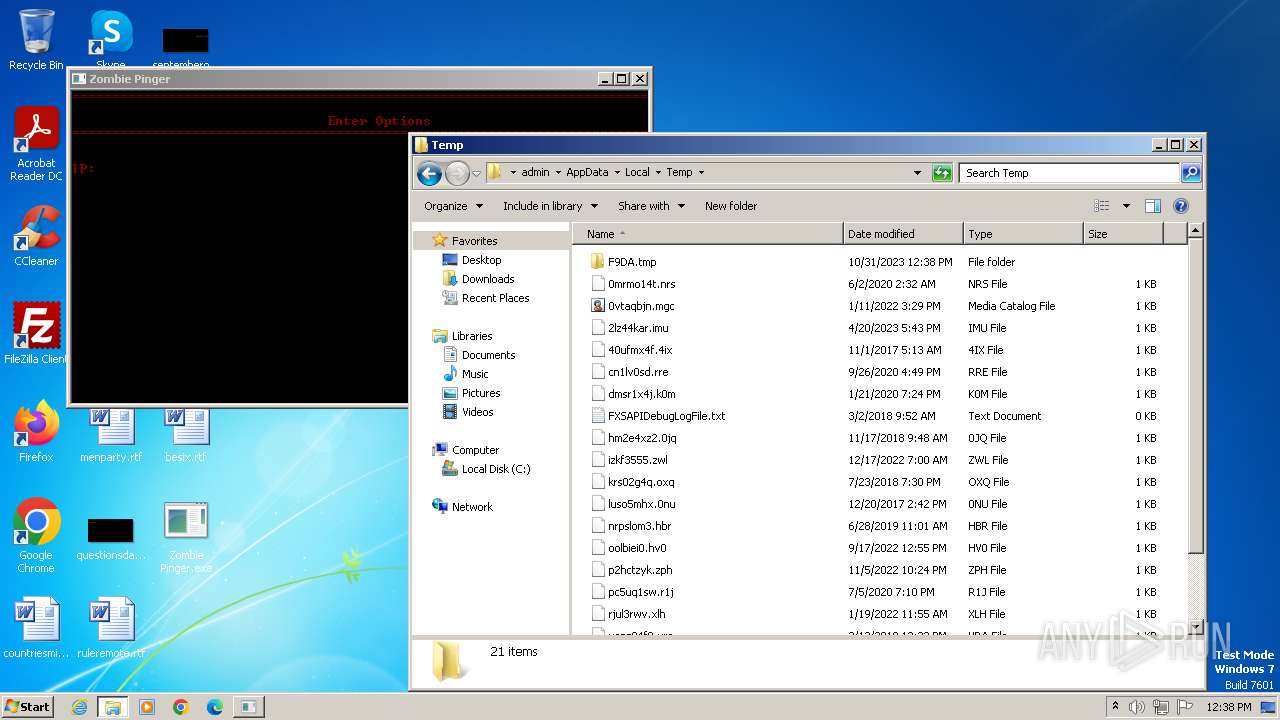Open Windows Media Player from taskbar
The width and height of the screenshot is (1280, 720).
click(147, 707)
